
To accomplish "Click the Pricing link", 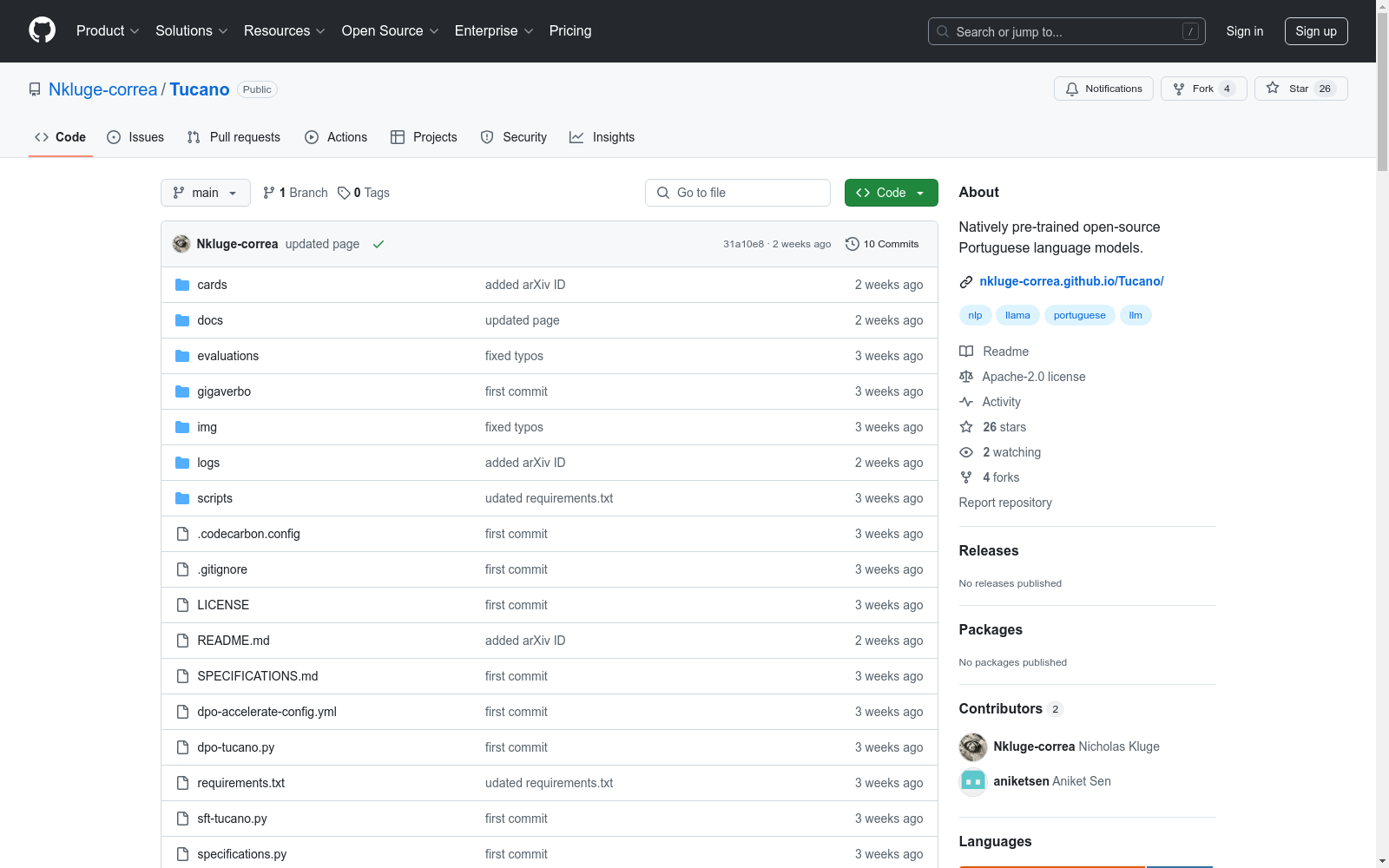I will [570, 31].
